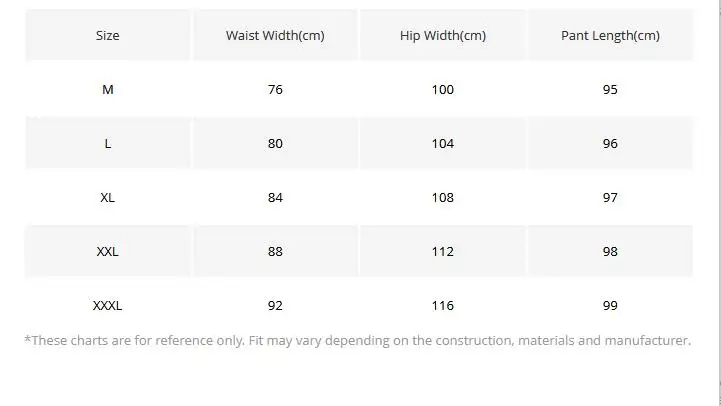The image size is (721, 406).
Task: Select the L size row label
Action: click(108, 143)
